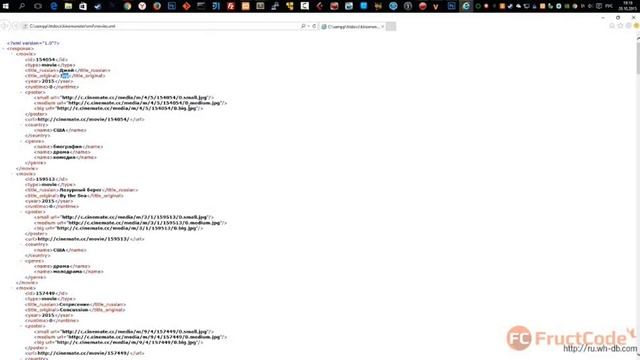Click big poster url of movie 159513
This screenshot has width=640, height=360.
coord(127,228)
